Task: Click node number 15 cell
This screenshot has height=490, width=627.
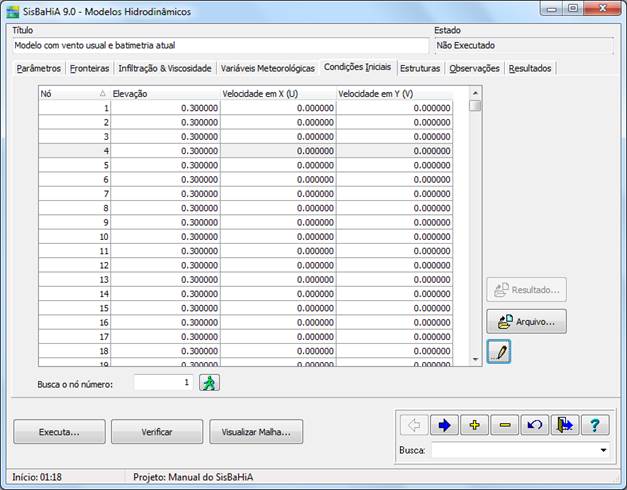Action: pos(74,308)
